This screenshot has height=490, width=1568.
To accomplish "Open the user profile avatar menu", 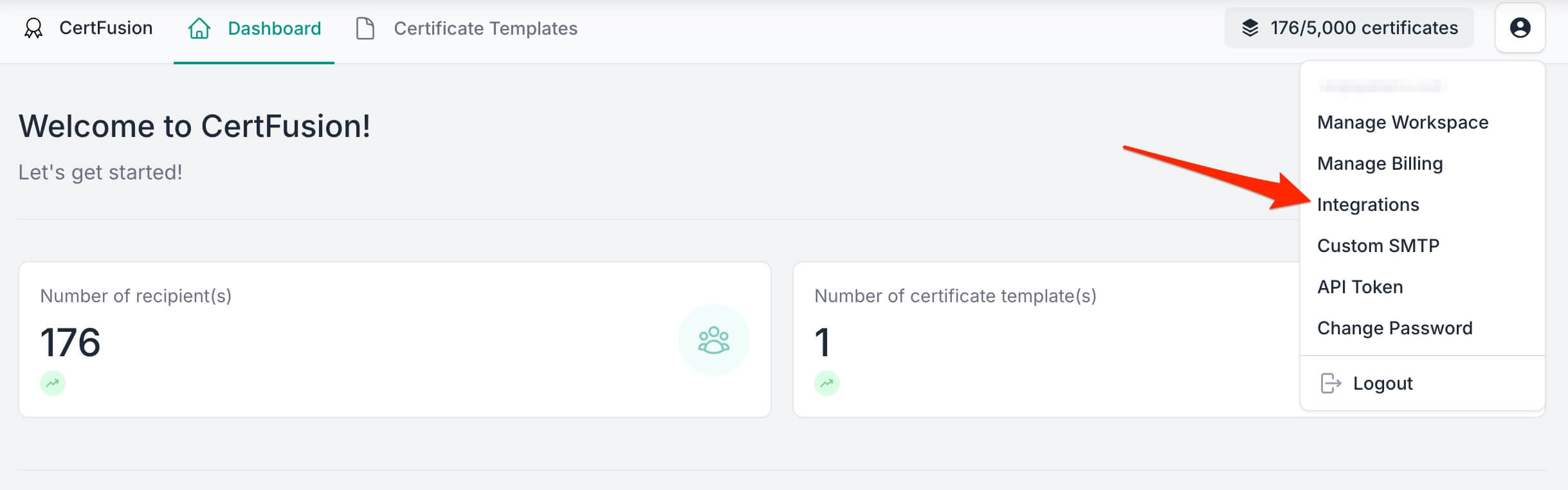I will tap(1520, 28).
